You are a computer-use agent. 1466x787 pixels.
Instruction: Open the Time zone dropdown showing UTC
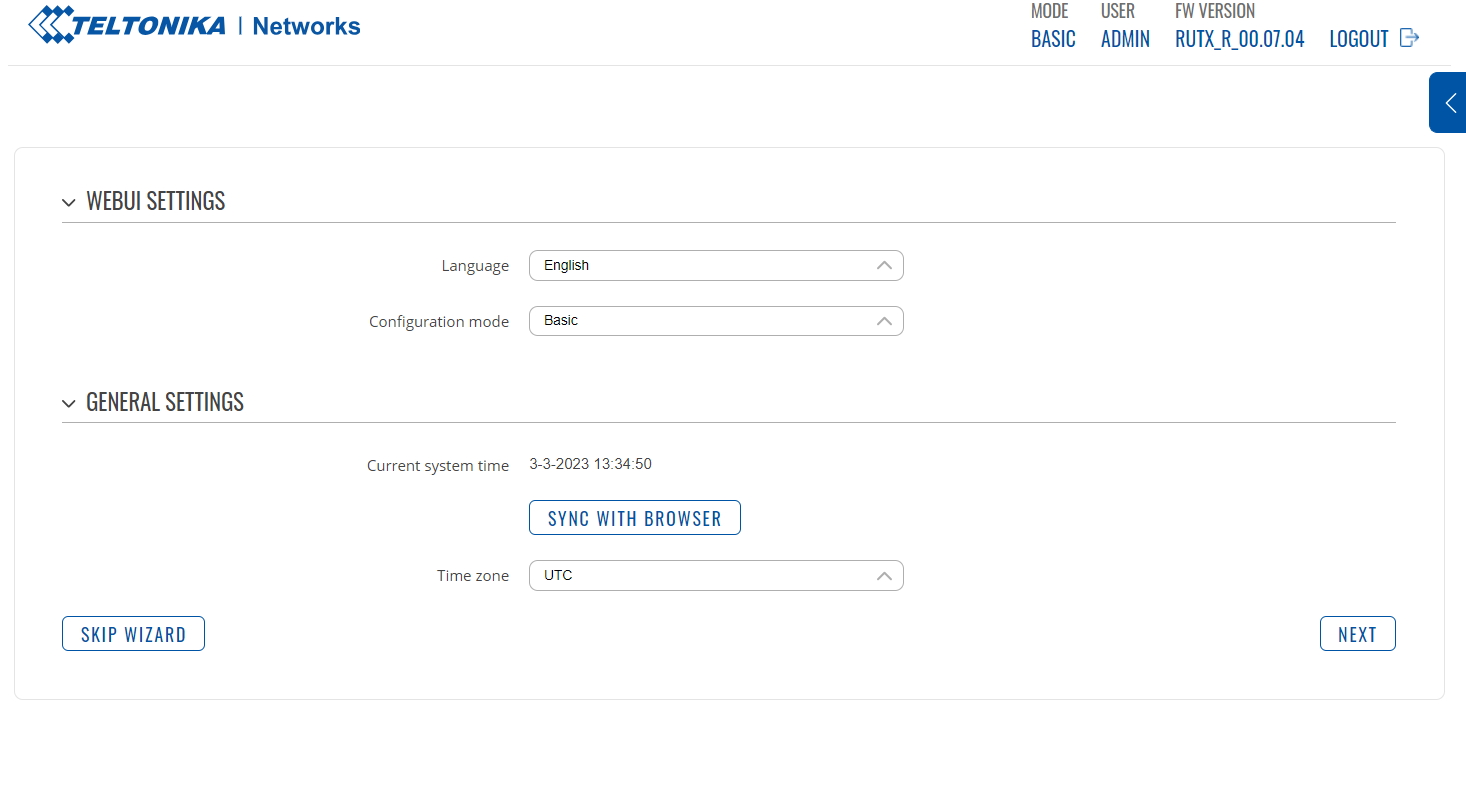click(x=700, y=576)
